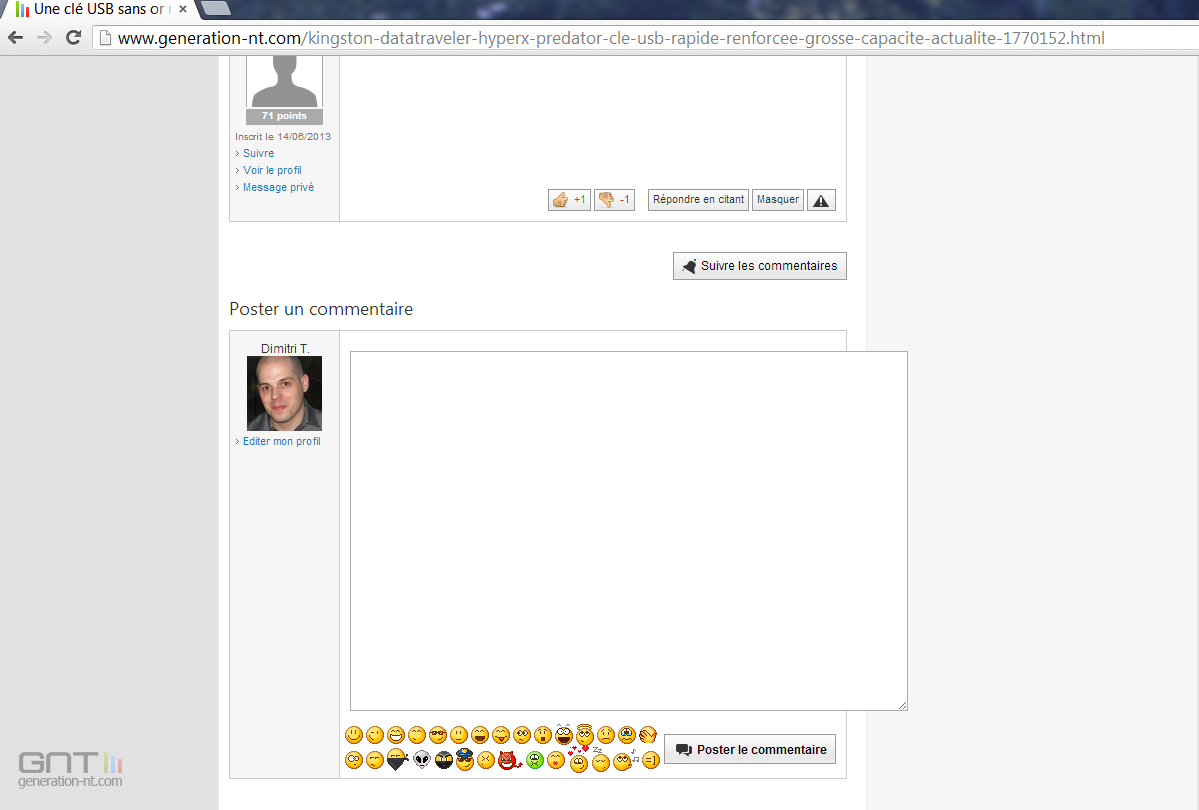Give the comment a +1 thumbs up
This screenshot has width=1199, height=810.
[x=569, y=200]
